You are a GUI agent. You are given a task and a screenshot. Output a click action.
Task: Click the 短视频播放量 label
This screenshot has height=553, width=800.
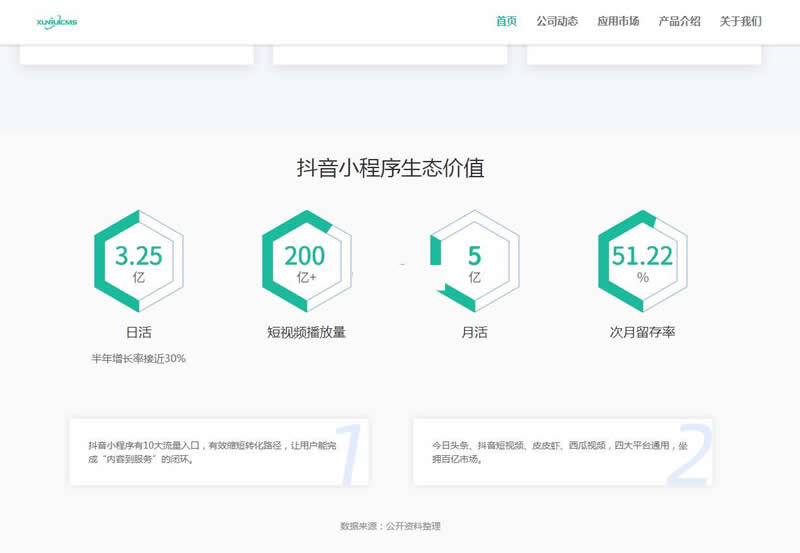point(306,332)
